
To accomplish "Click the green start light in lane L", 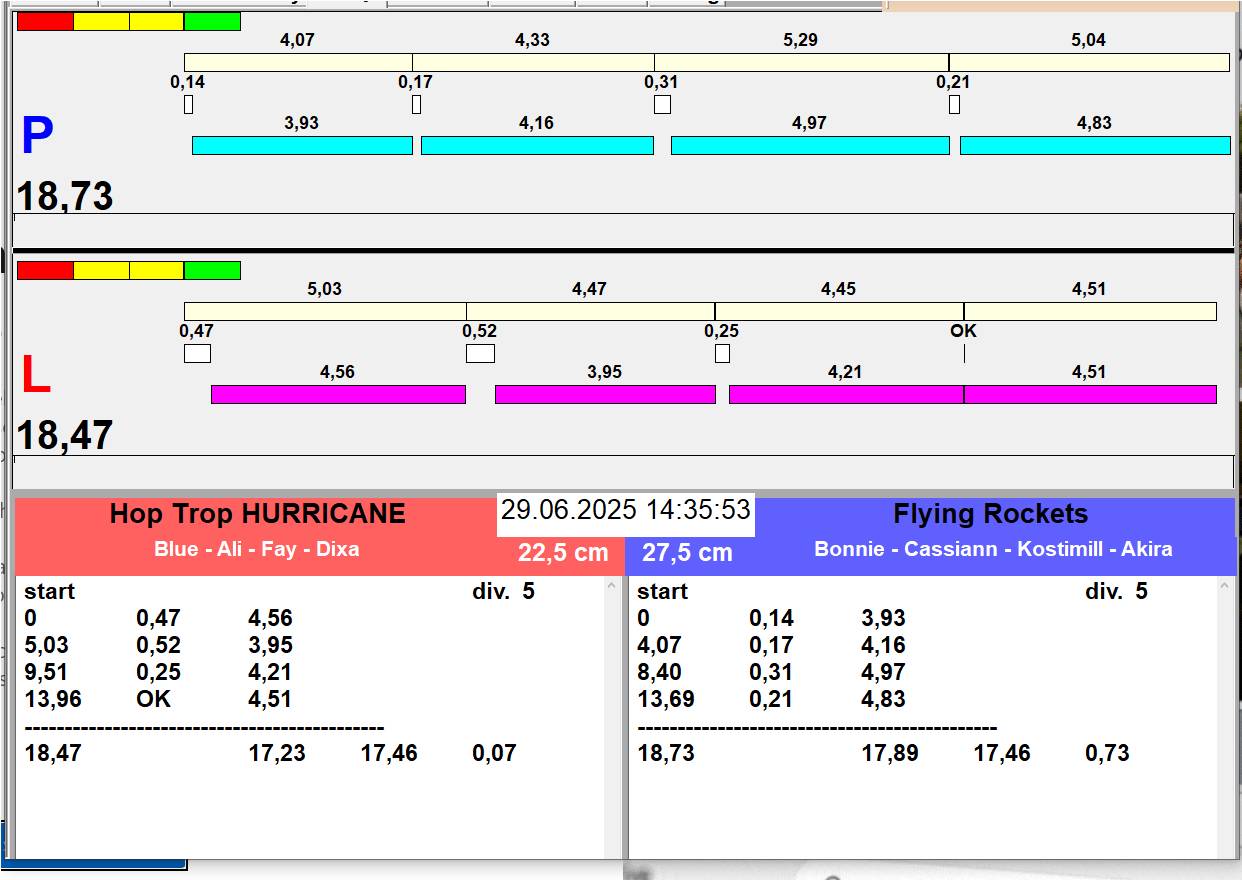I will (212, 270).
